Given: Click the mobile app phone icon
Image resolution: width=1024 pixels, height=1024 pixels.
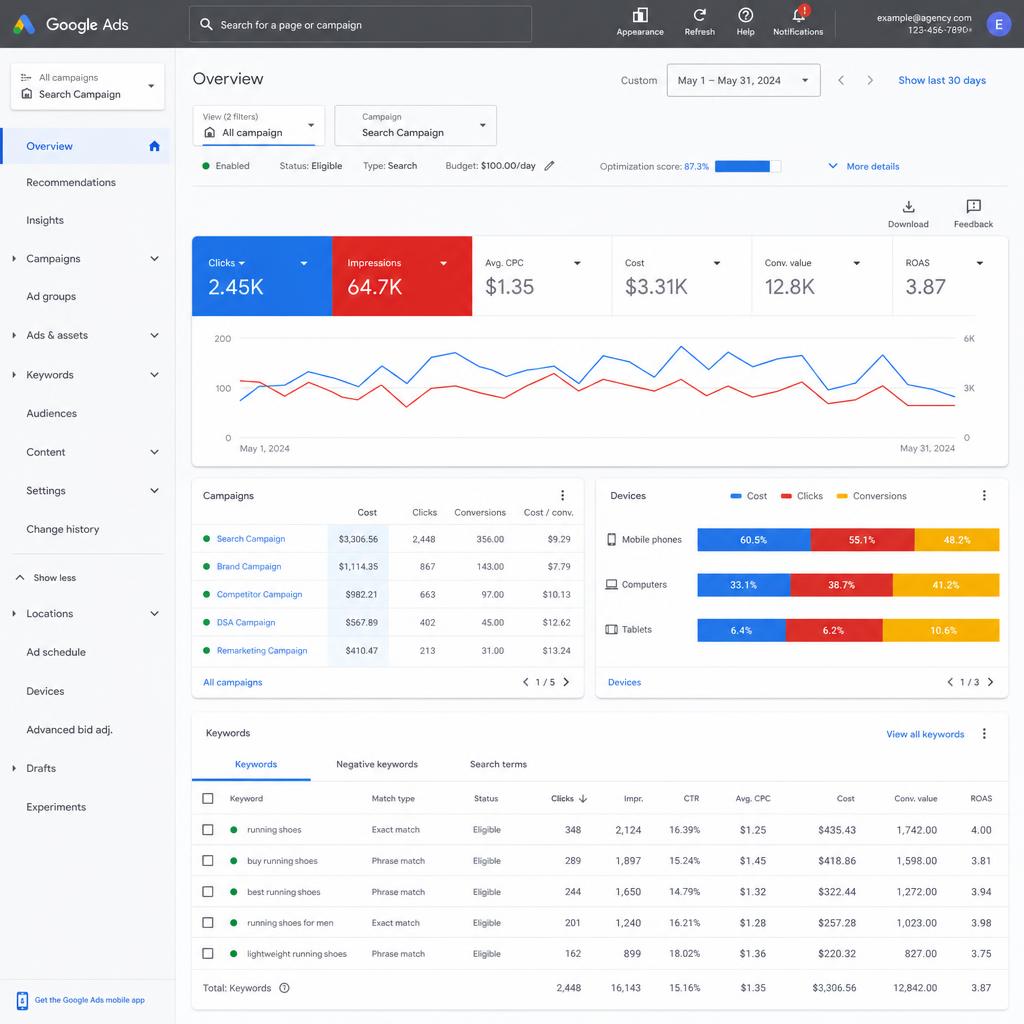Looking at the screenshot, I should (x=22, y=1000).
